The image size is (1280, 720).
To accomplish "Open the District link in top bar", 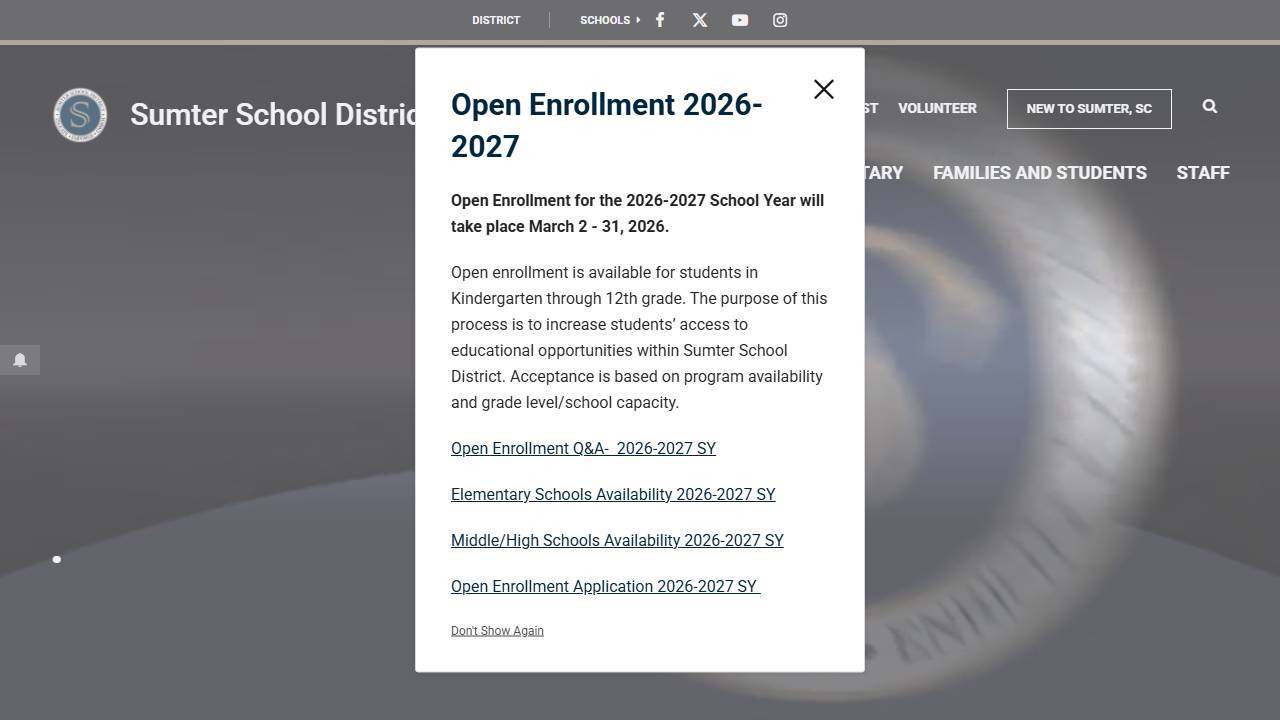I will [x=496, y=20].
